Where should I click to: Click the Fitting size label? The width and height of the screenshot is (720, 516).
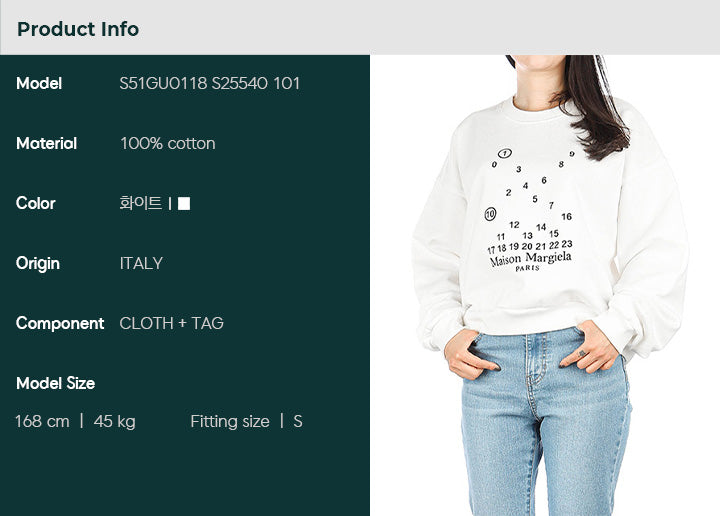coord(230,421)
